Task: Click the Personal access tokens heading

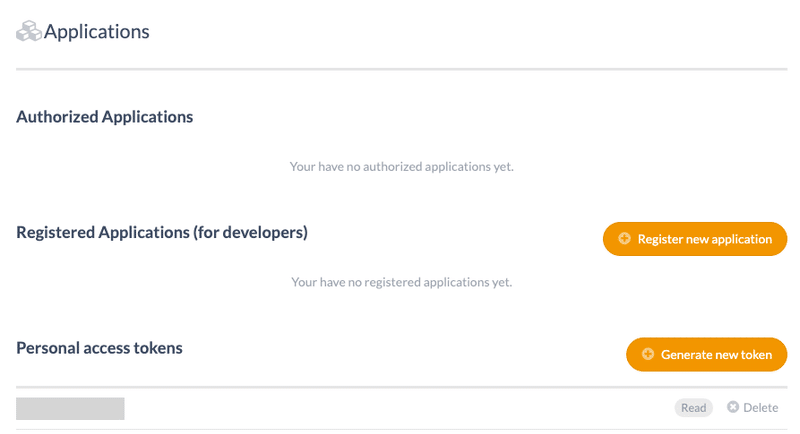Action: pos(99,348)
